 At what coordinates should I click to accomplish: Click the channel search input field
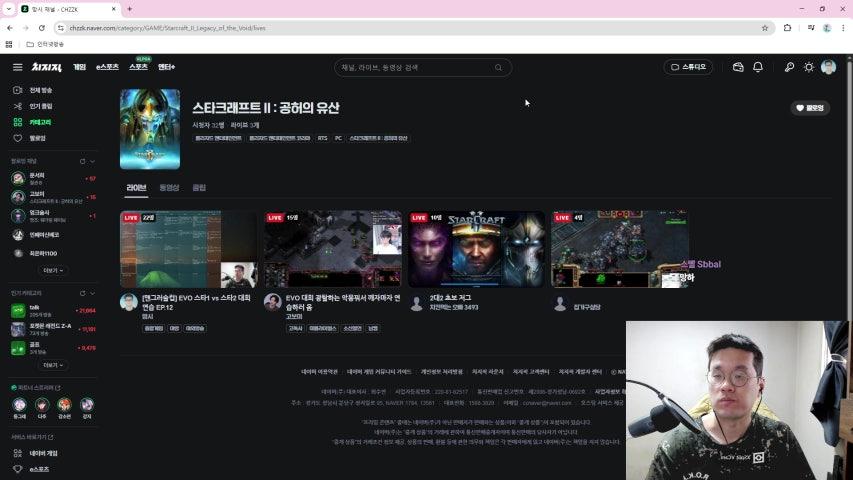[415, 68]
